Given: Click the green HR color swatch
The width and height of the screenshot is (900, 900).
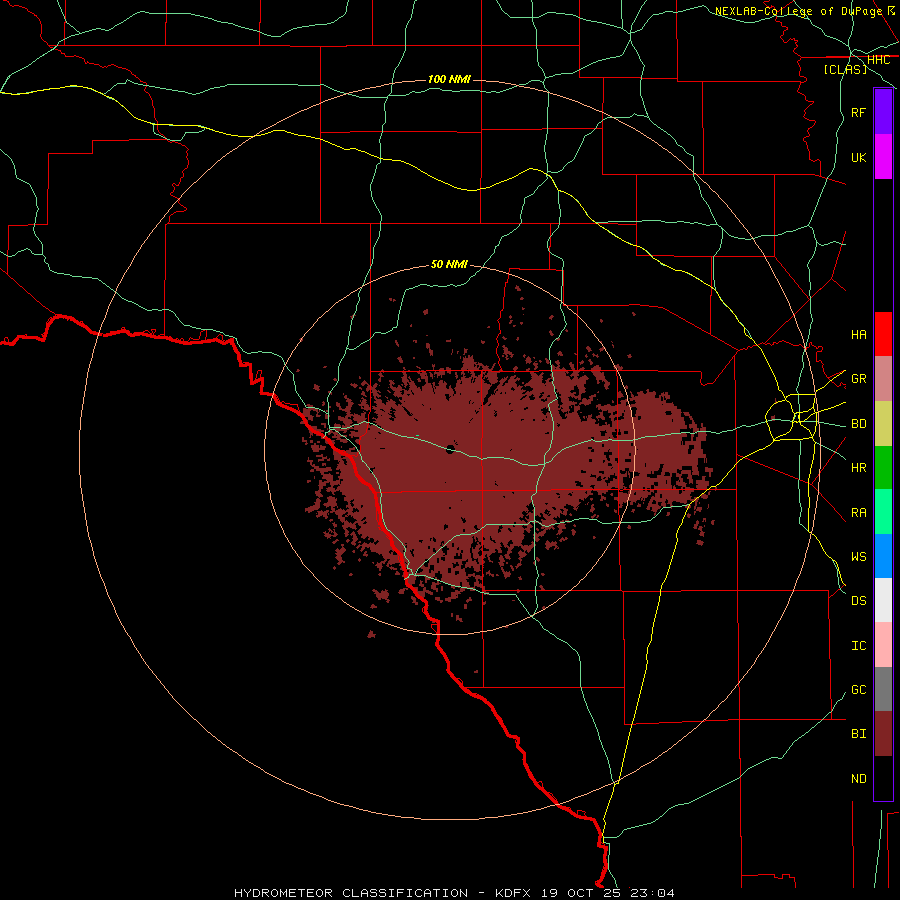Looking at the screenshot, I should (x=883, y=468).
